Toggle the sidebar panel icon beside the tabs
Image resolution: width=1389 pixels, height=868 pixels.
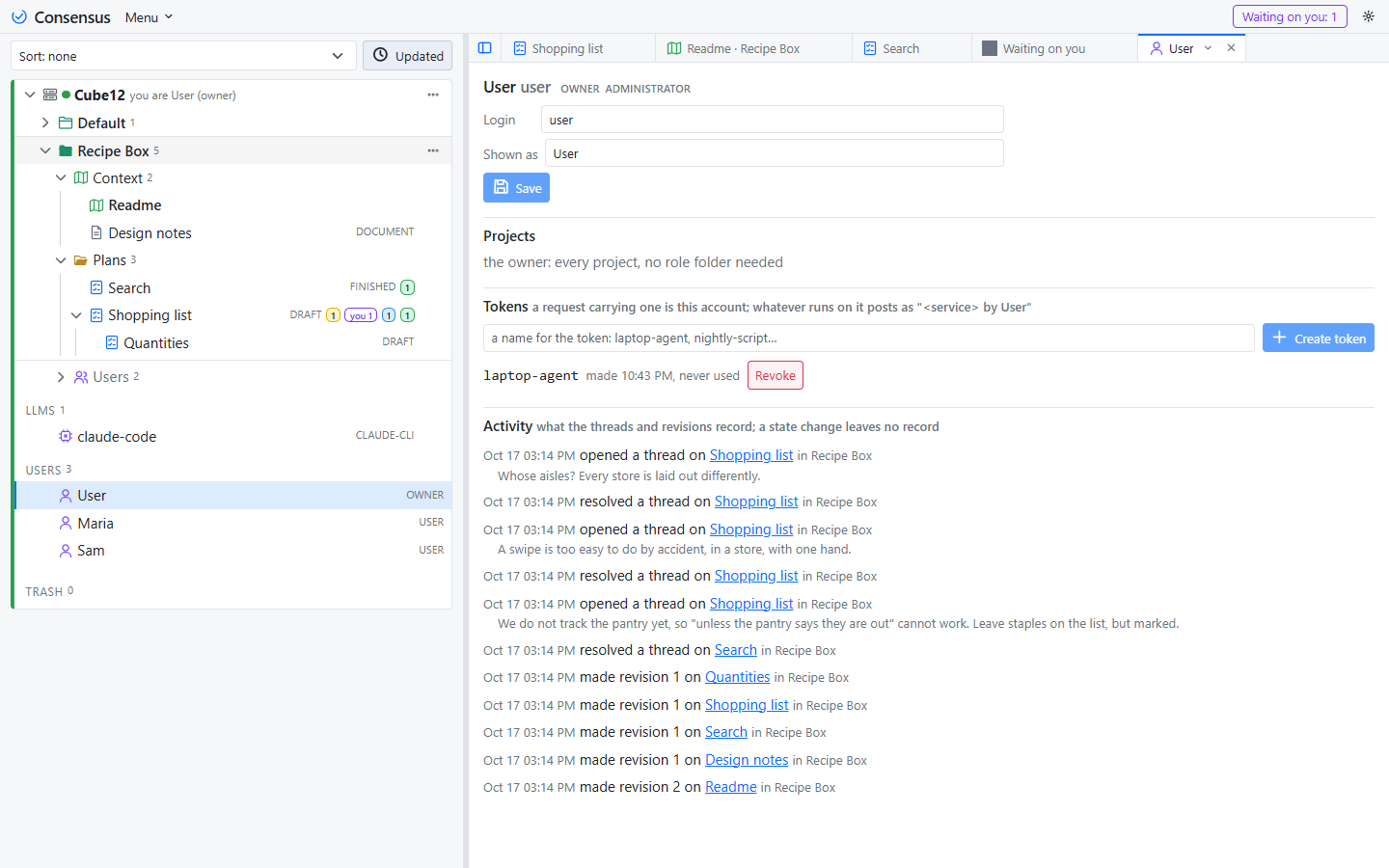point(485,48)
